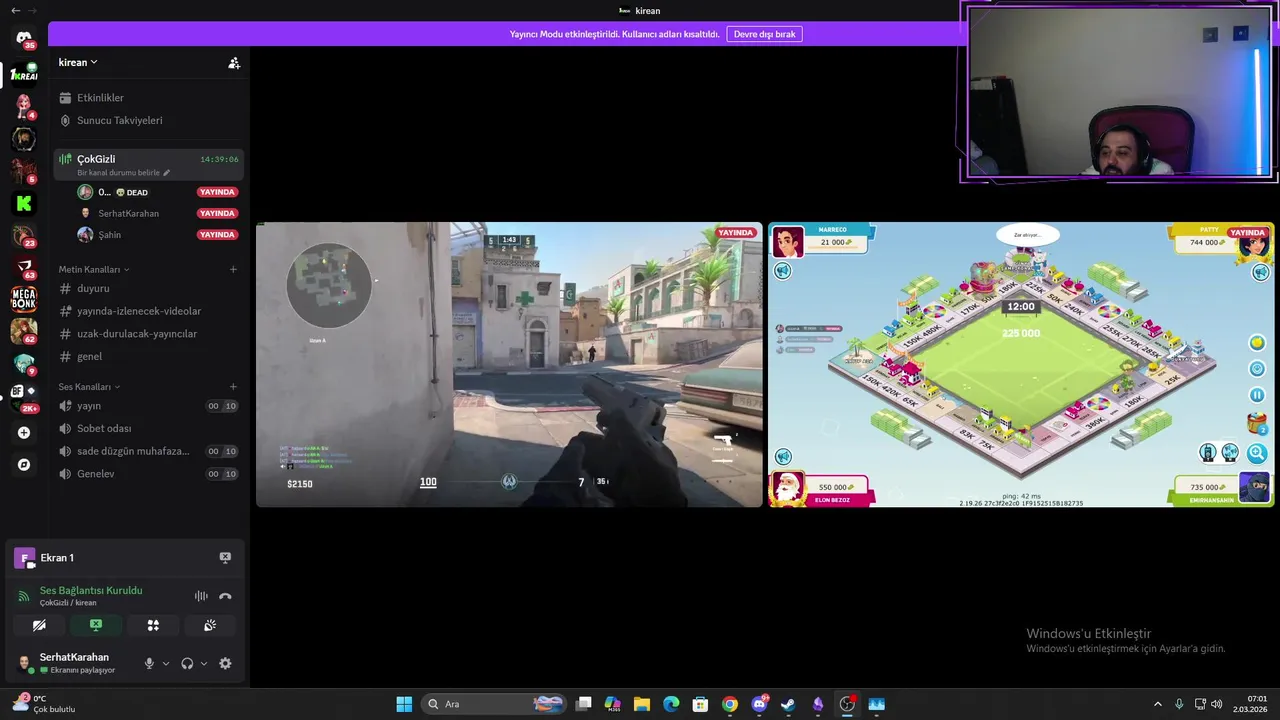Screen dimensions: 1280x720
Task: Open the soundboard icon
Action: click(210, 625)
